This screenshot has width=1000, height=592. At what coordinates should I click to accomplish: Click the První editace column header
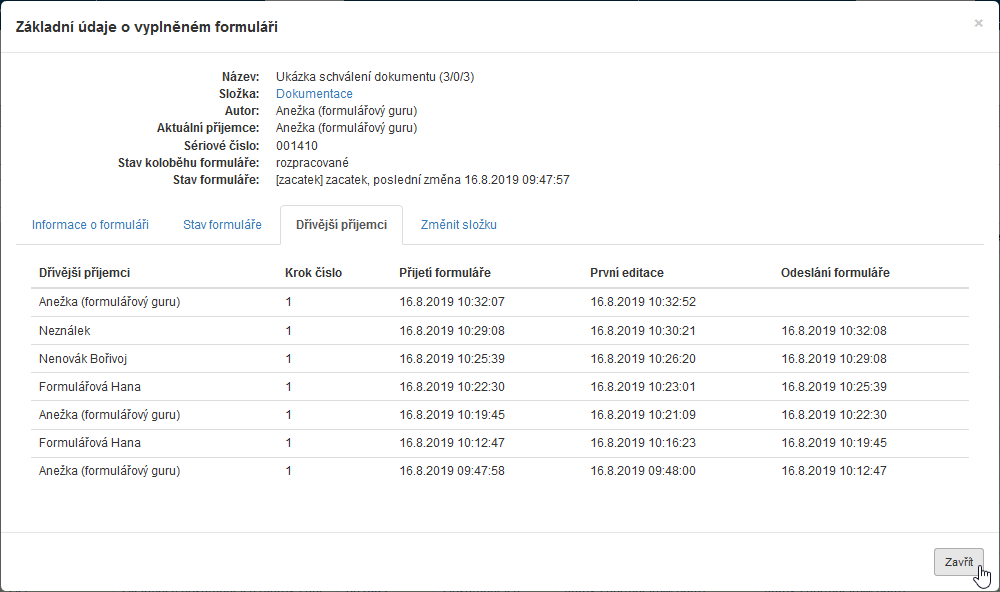click(x=627, y=273)
